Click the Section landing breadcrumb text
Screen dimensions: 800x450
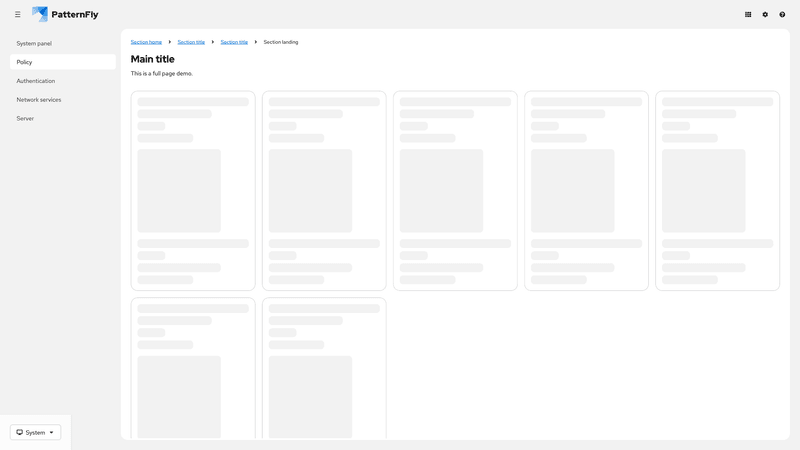click(281, 42)
